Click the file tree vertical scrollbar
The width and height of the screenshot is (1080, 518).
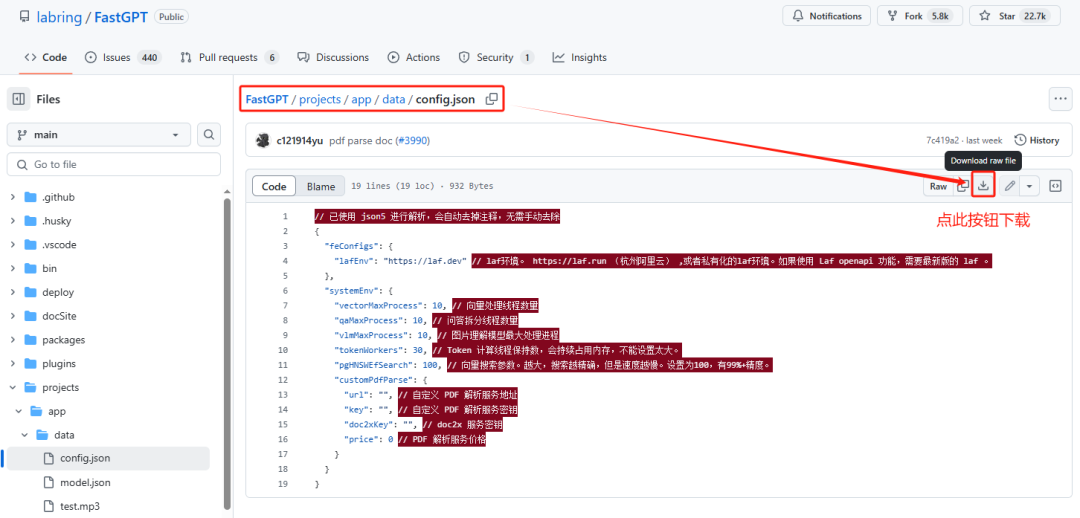(227, 353)
